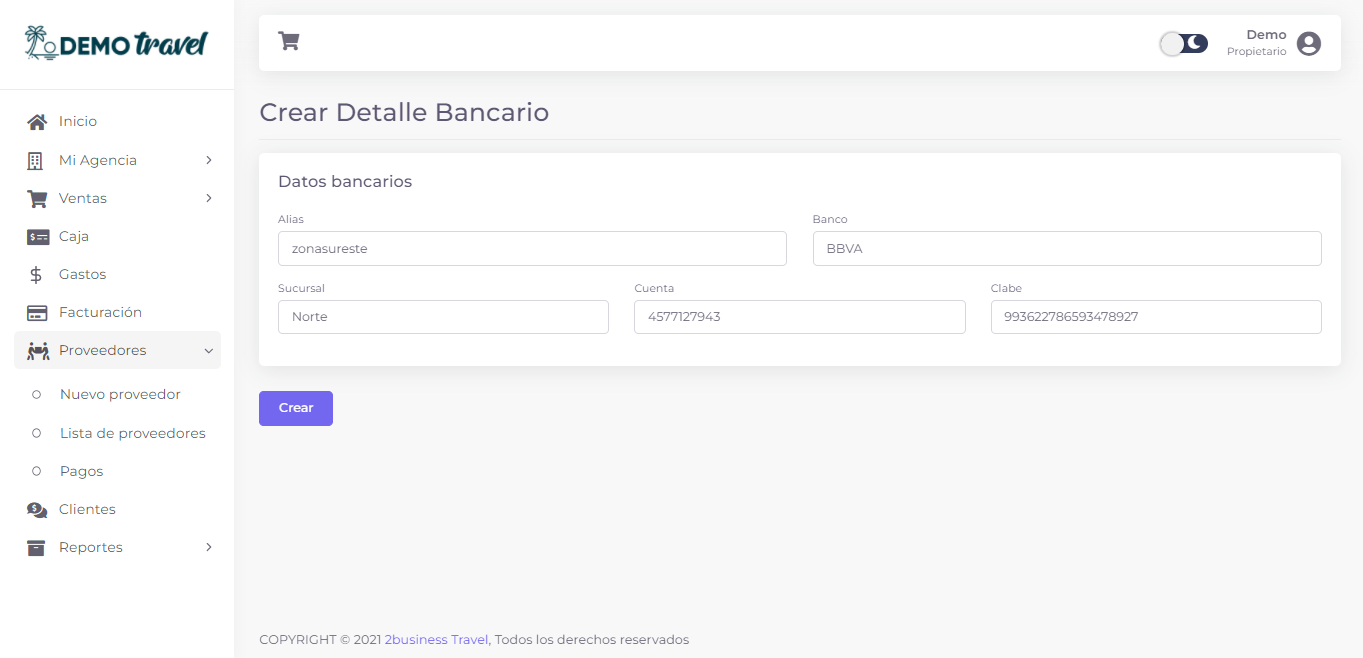Expand the Ventas submenu chevron
The image size is (1363, 658).
tap(209, 198)
